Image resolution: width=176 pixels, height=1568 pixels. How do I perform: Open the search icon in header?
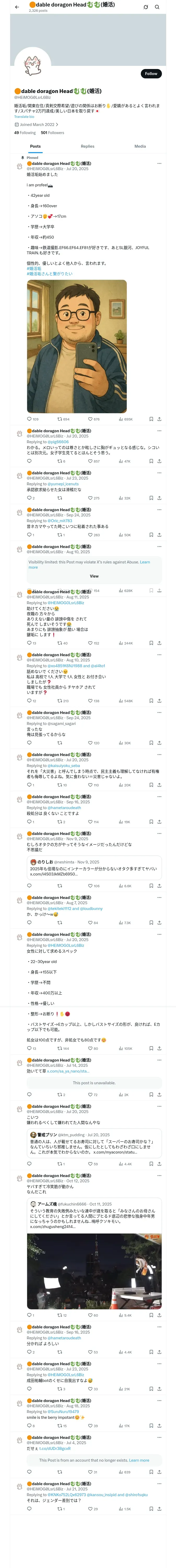(x=157, y=7)
